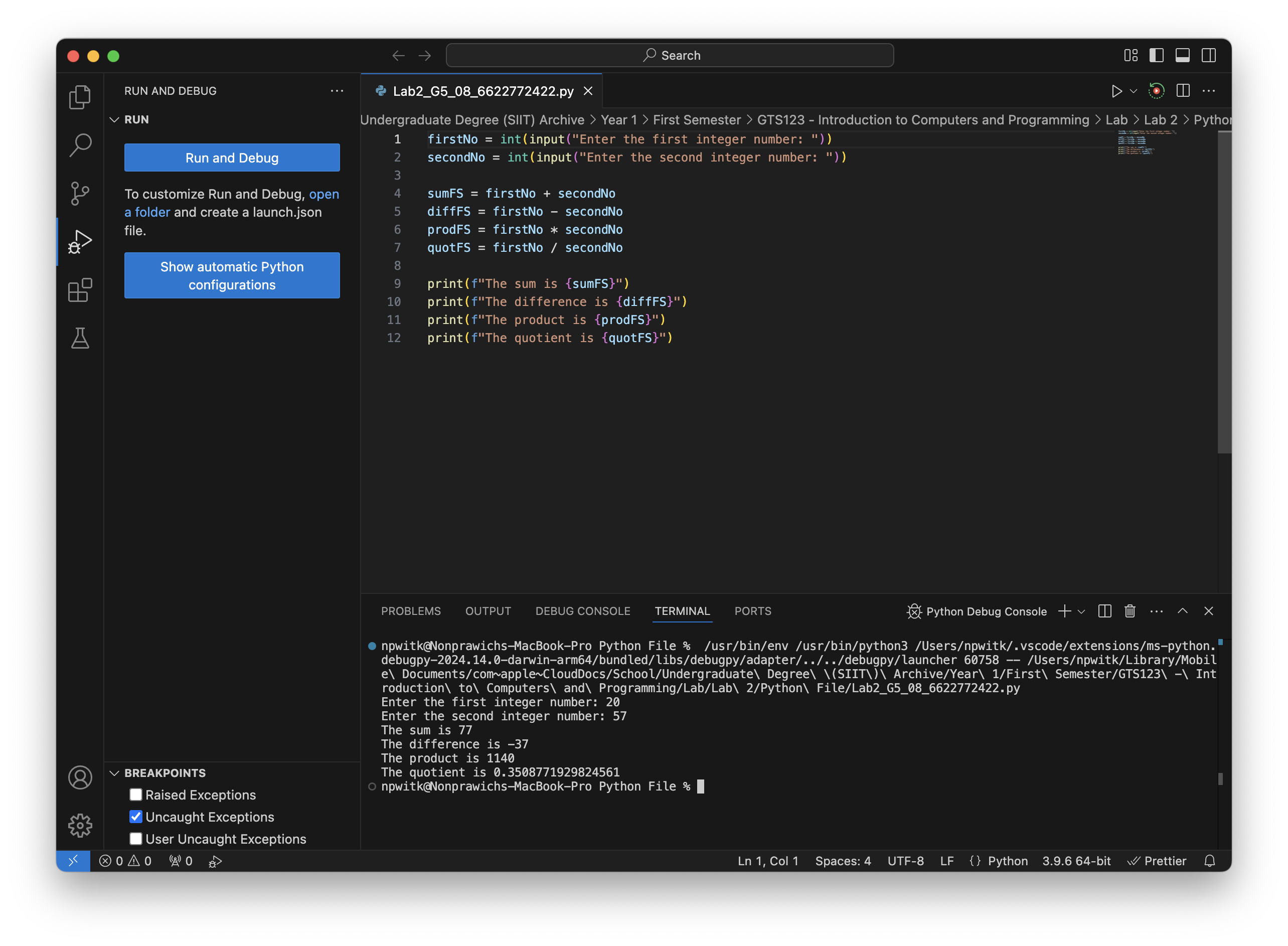
Task: Click the Run Python File play icon
Action: [x=1116, y=91]
